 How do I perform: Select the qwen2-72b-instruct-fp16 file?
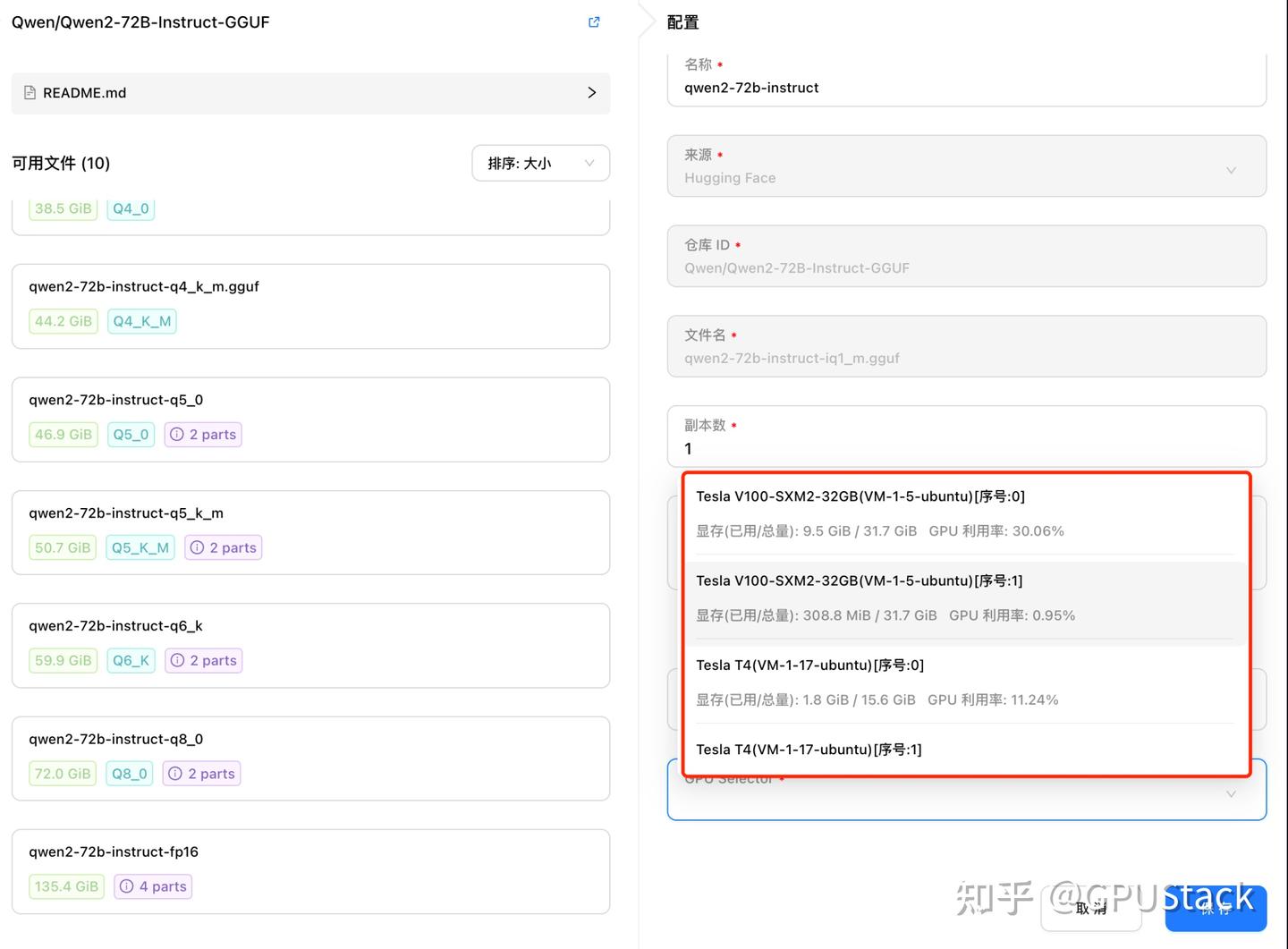310,871
